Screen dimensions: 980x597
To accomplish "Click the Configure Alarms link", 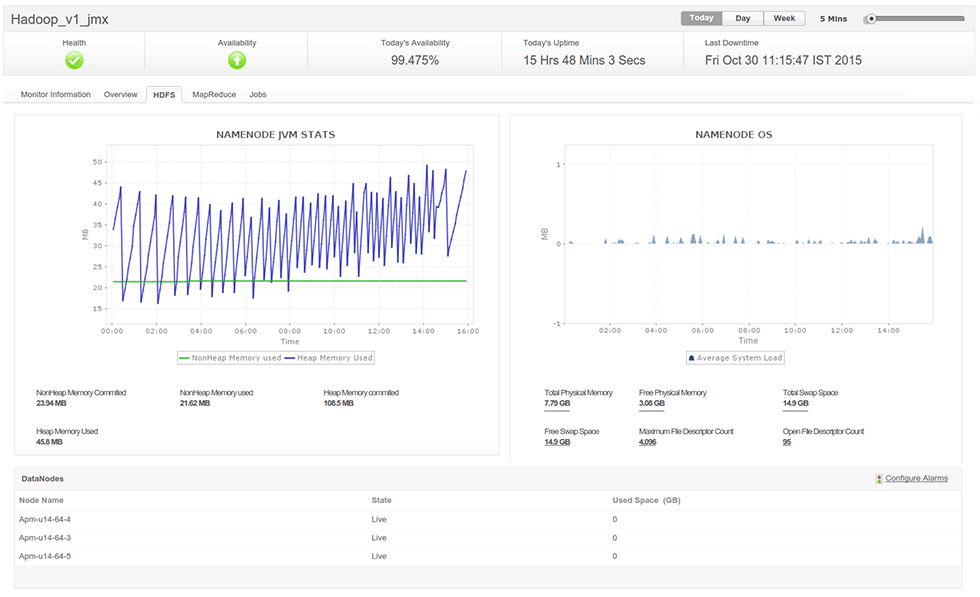I will pos(916,479).
